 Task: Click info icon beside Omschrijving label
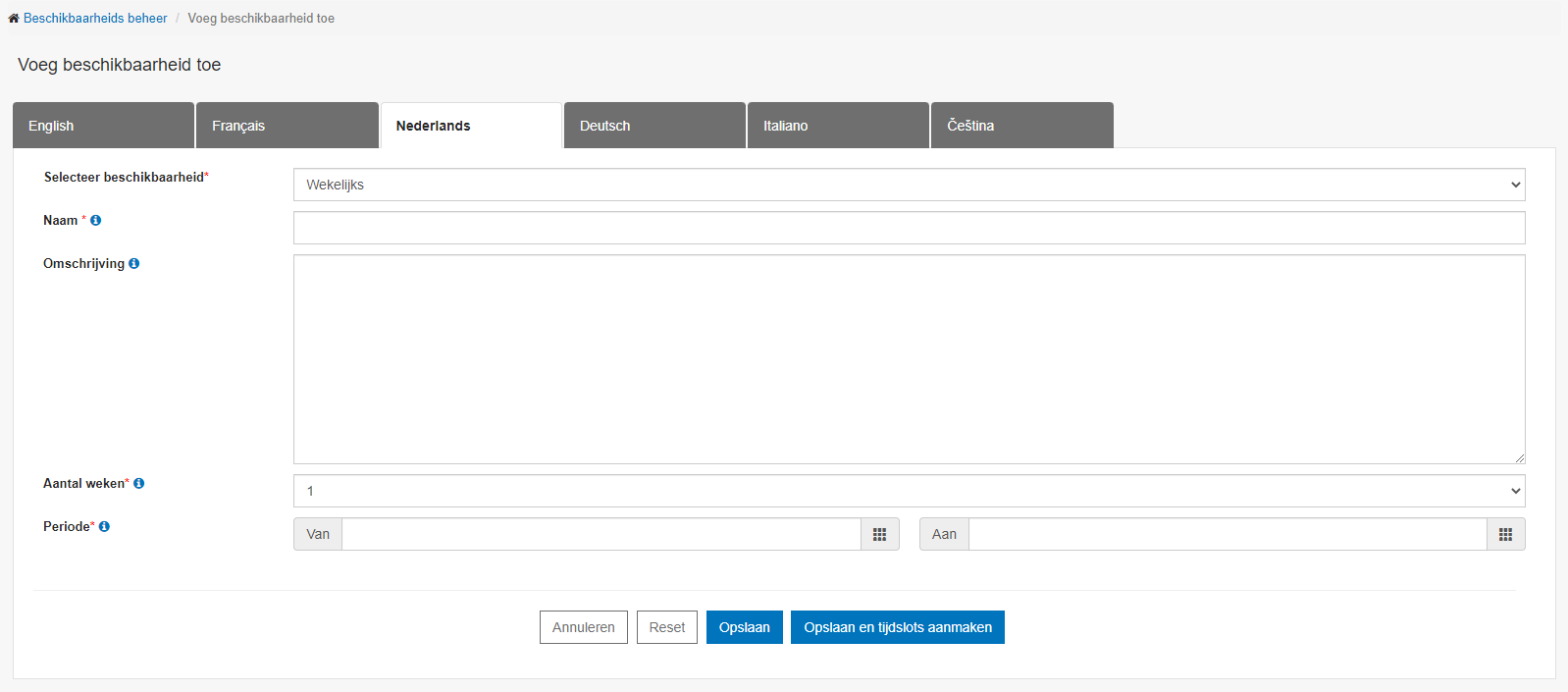(x=134, y=264)
